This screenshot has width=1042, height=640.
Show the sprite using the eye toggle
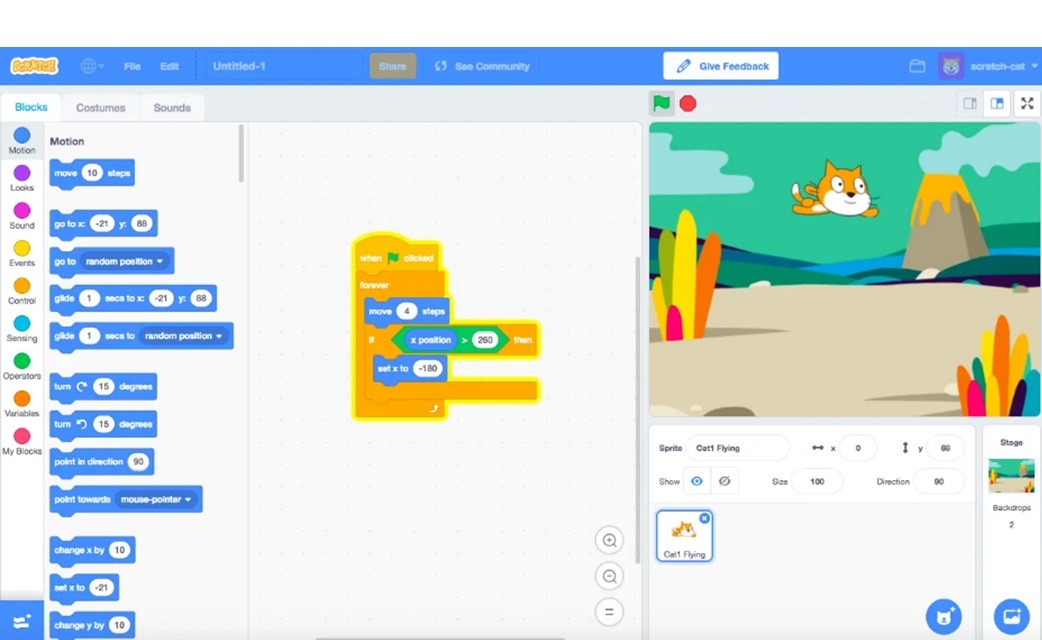697,481
